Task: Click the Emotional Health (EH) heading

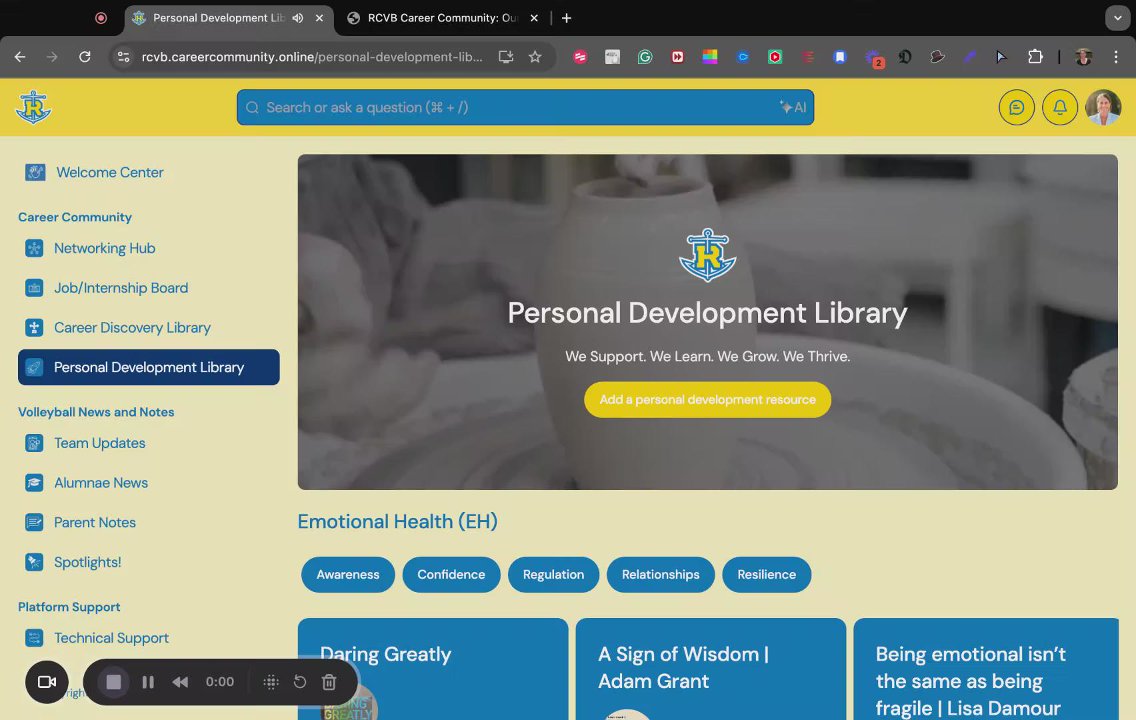Action: coord(398,522)
